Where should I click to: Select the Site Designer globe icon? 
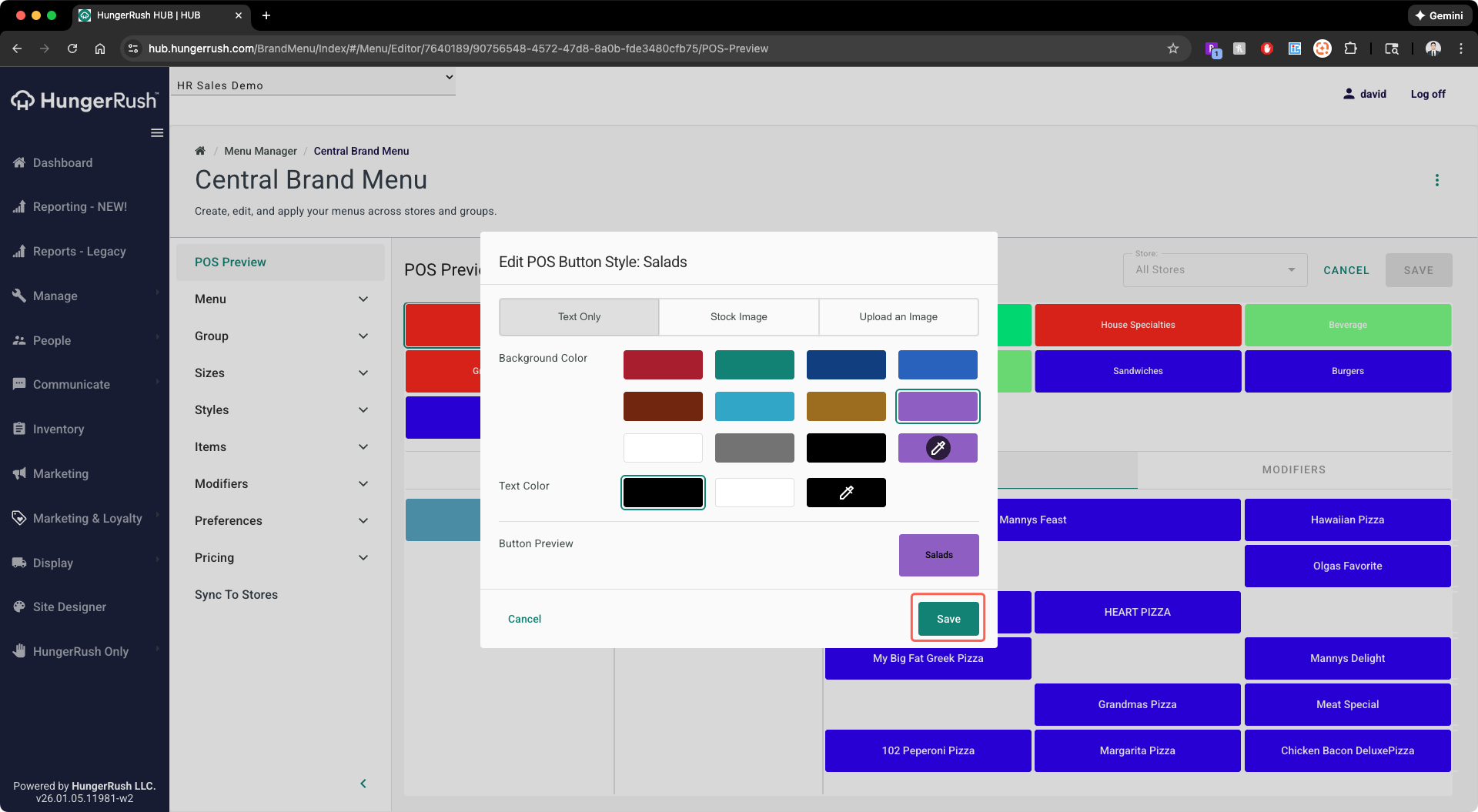(18, 606)
